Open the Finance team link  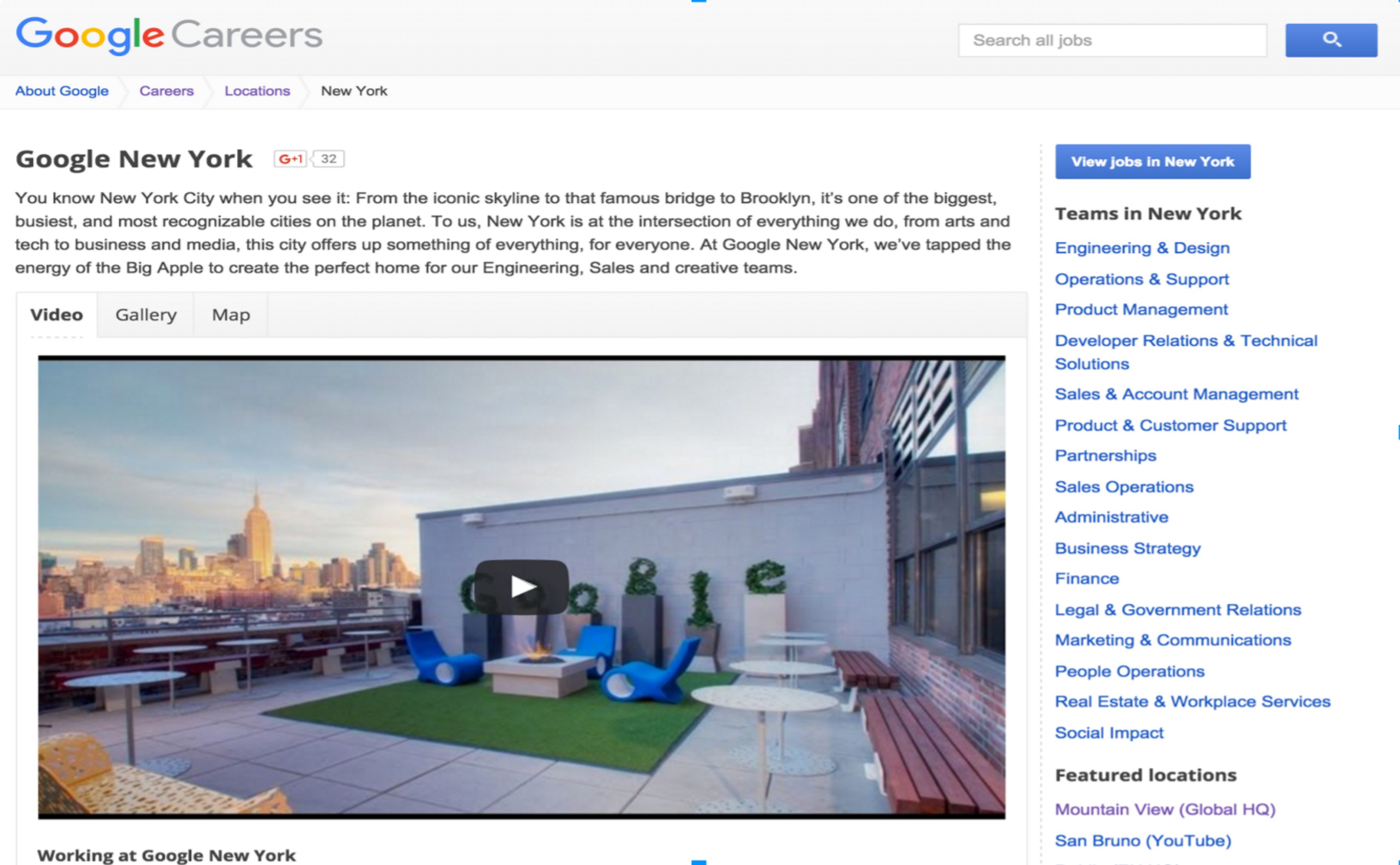pyautogui.click(x=1087, y=579)
